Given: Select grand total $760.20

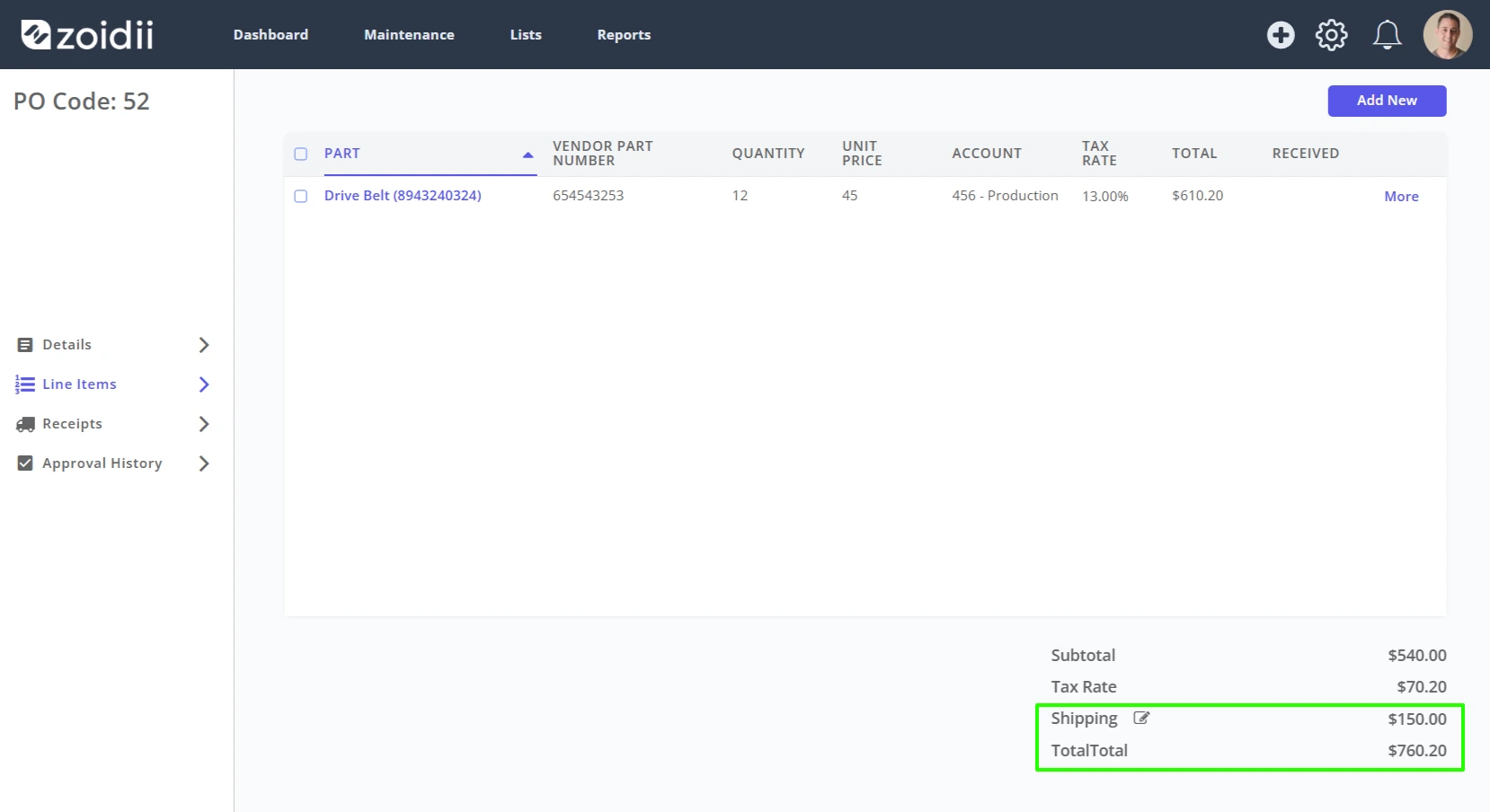Looking at the screenshot, I should (x=1417, y=751).
